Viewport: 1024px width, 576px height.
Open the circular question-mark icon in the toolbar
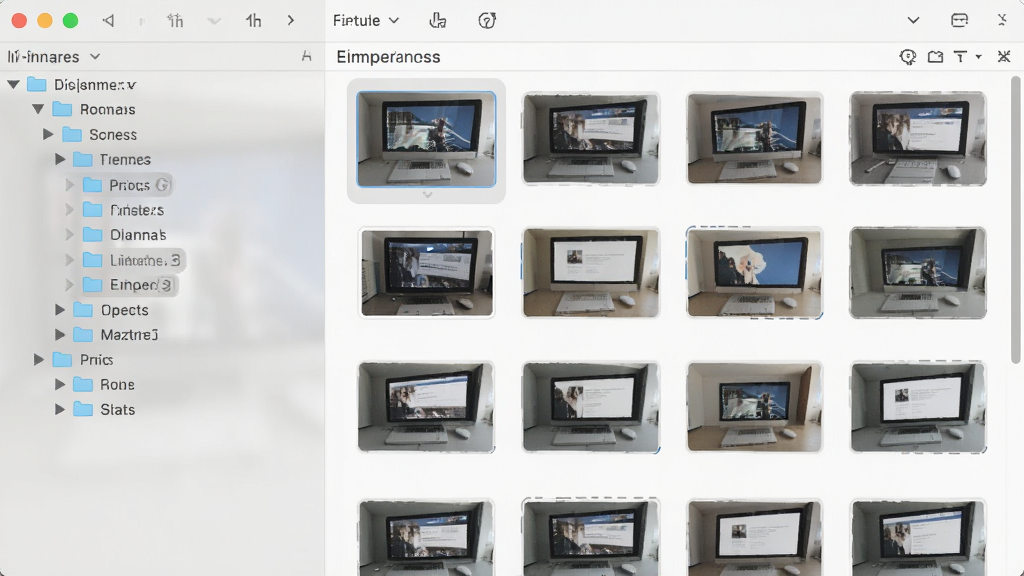tap(487, 21)
